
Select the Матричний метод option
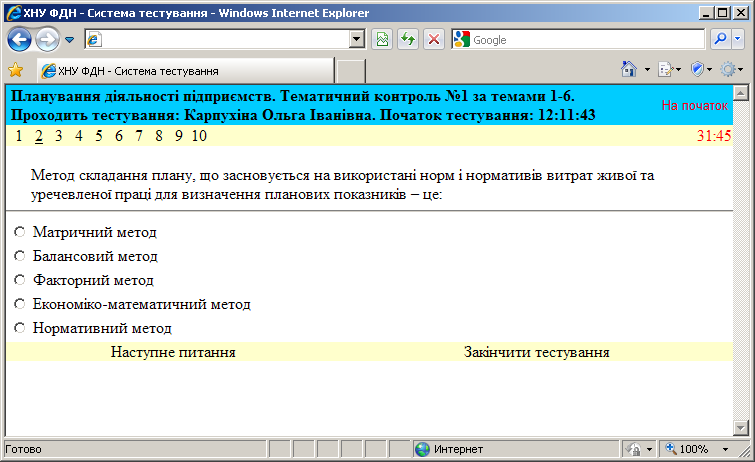point(19,232)
